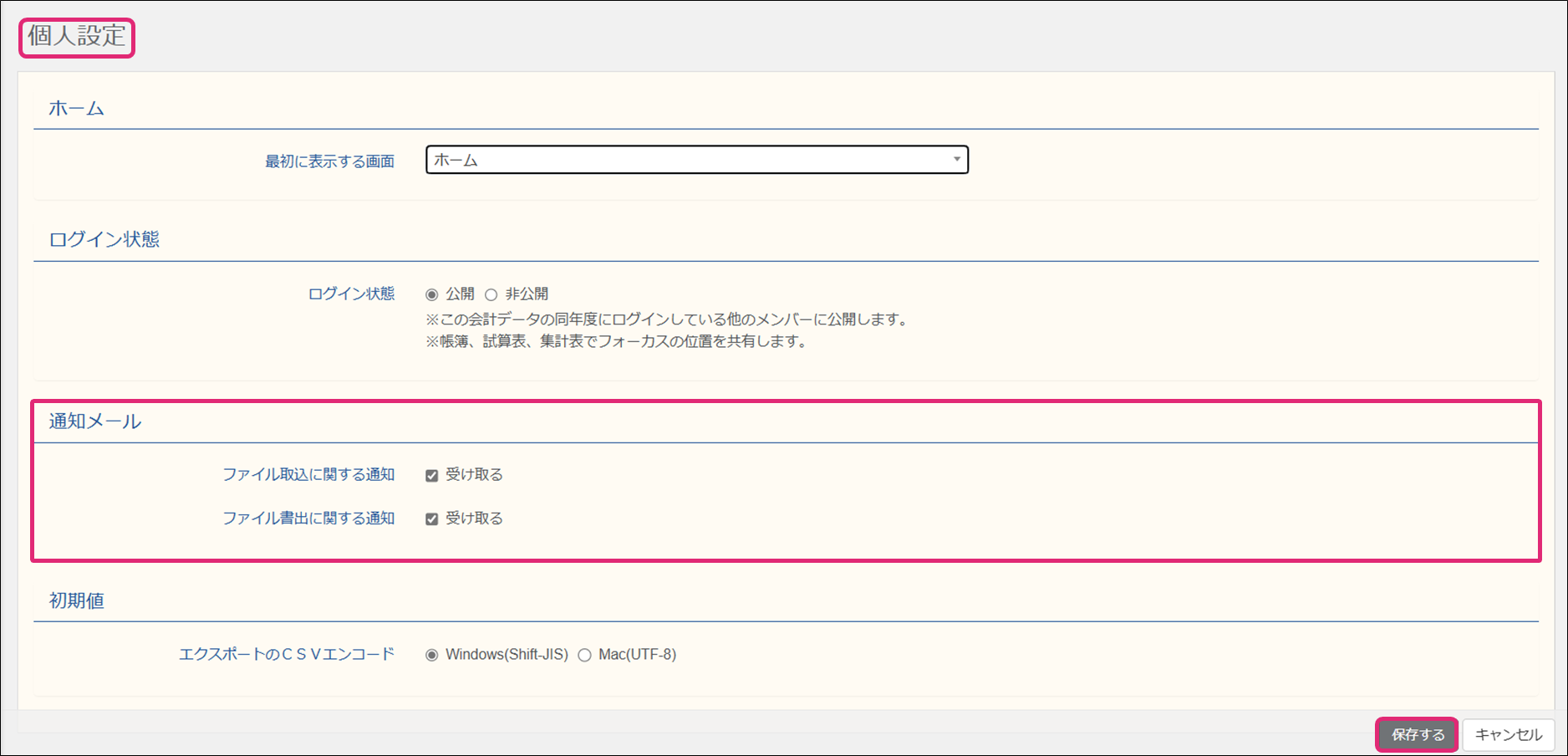Viewport: 1568px width, 756px height.
Task: Click the 最初に表示する画面 field label
Action: (329, 161)
